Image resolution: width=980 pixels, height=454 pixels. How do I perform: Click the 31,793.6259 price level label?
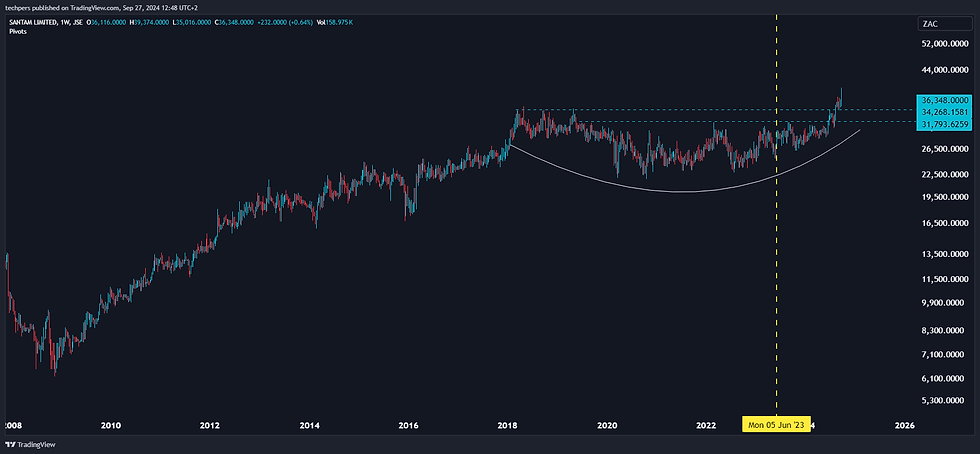pos(944,124)
